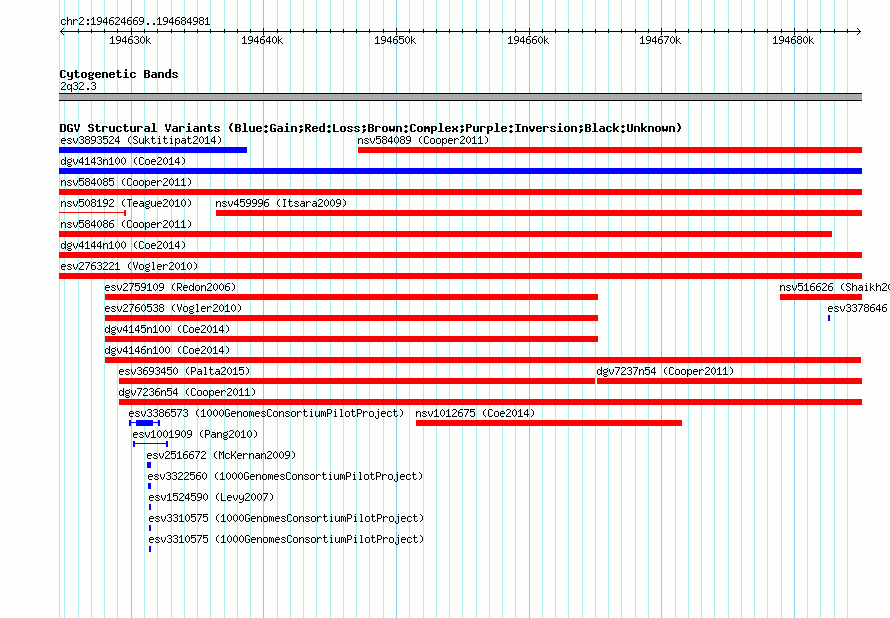Screen dimensions: 890x618
Task: Click the esv3378646 label
Action: click(857, 308)
